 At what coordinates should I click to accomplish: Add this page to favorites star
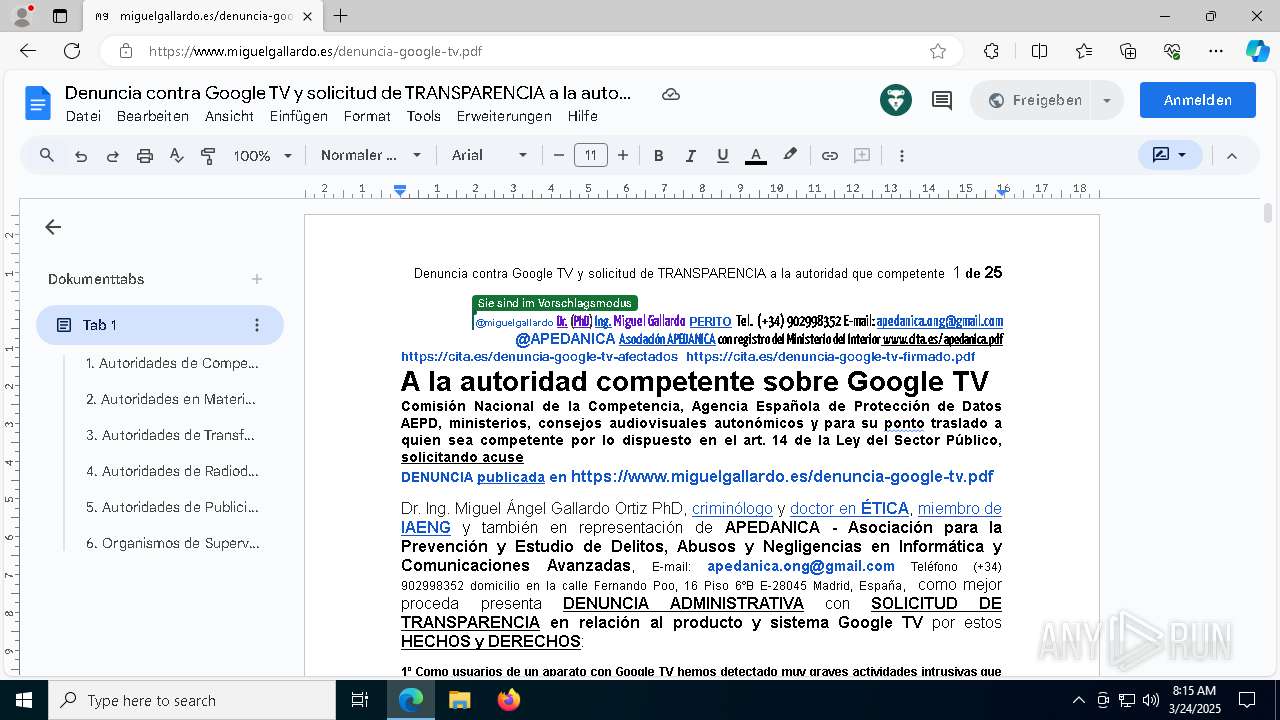click(937, 51)
